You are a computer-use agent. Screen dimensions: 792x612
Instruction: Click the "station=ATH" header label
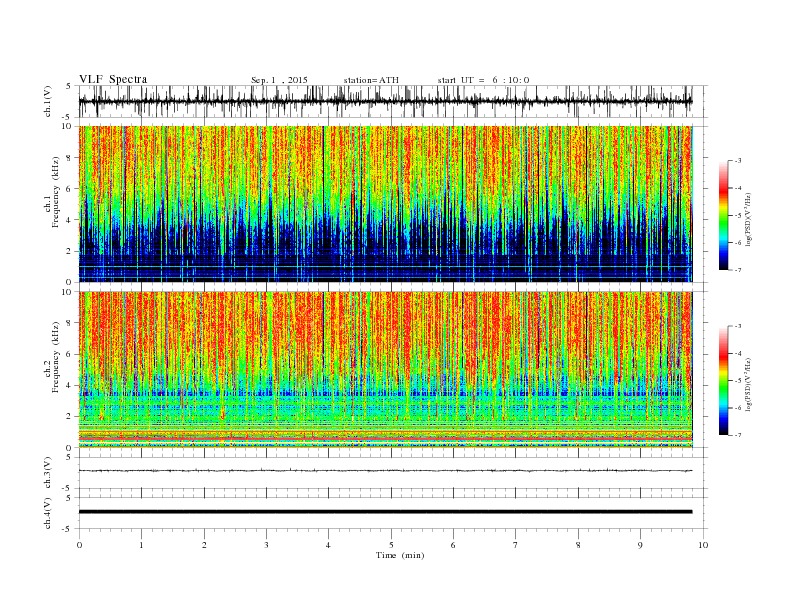(371, 80)
